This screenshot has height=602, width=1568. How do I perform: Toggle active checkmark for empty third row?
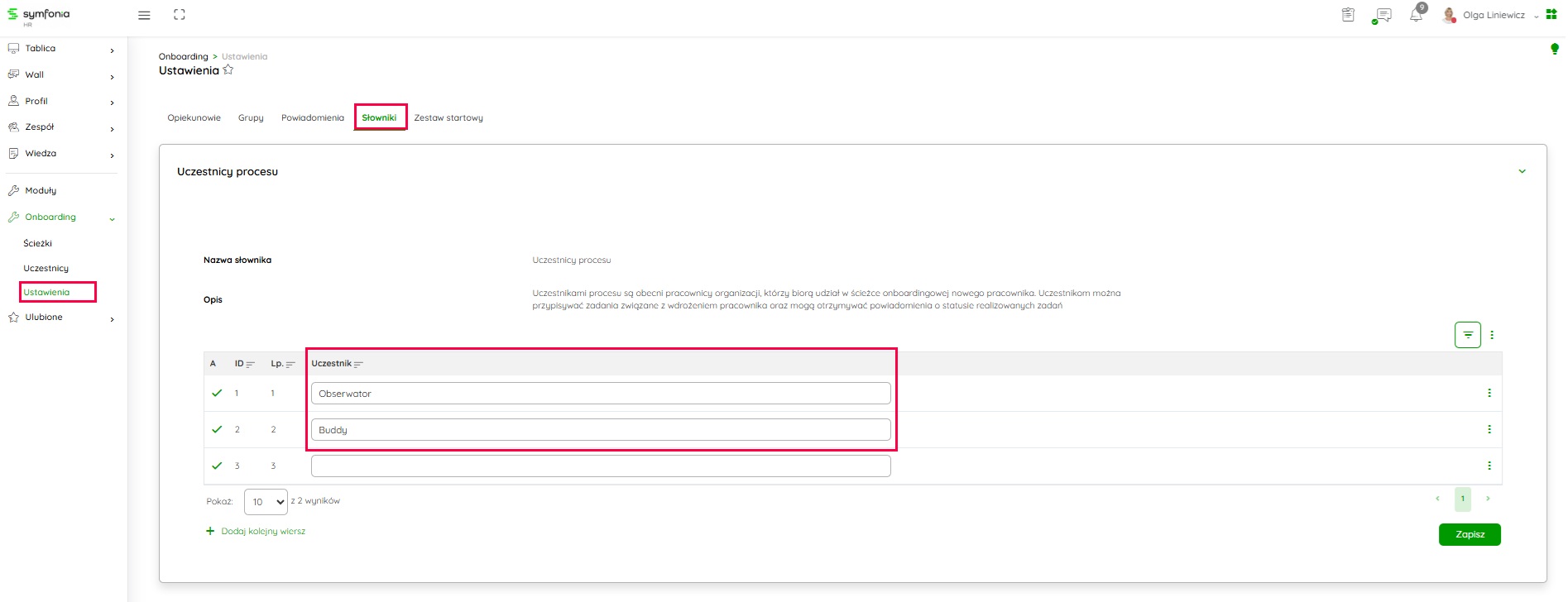click(217, 466)
